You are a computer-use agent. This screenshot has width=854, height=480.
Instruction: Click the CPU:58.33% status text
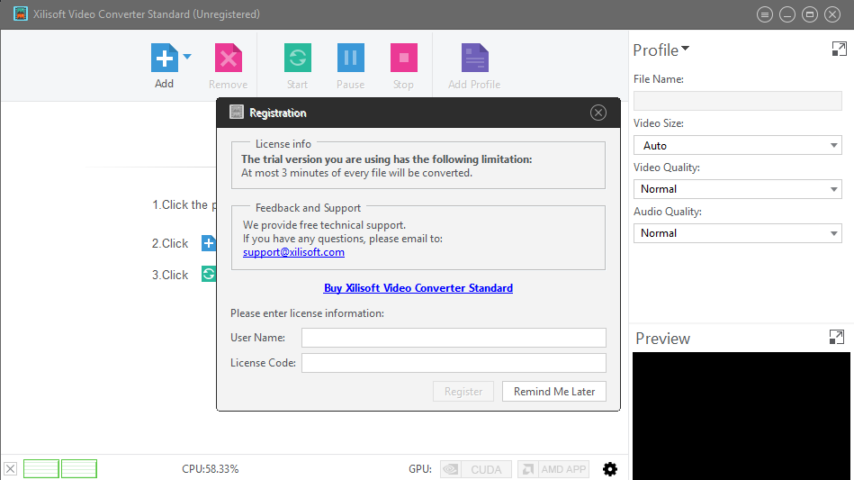coord(210,469)
